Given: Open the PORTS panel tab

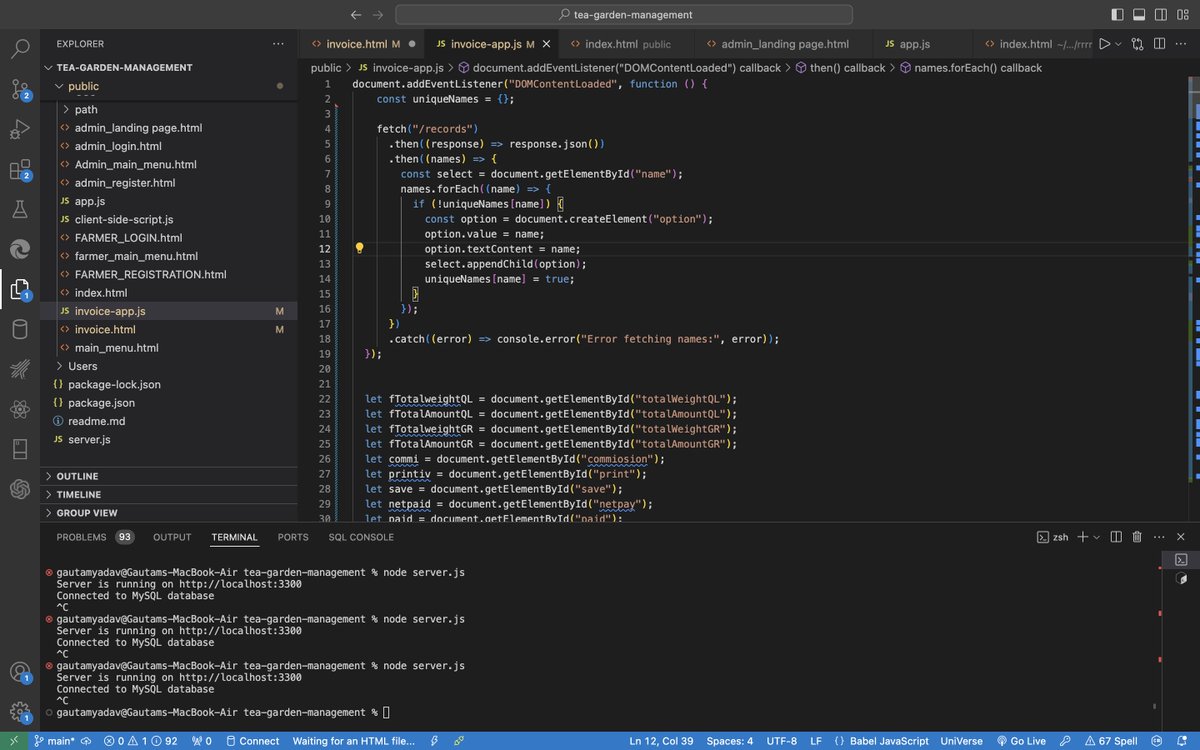Looking at the screenshot, I should tap(293, 537).
